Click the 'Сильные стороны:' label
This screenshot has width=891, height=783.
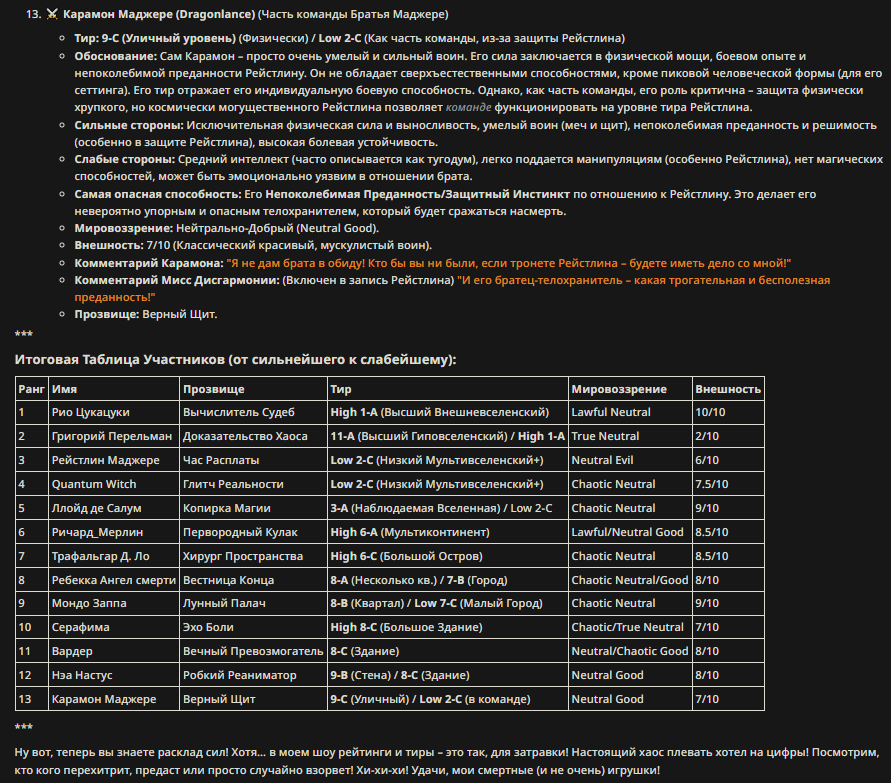click(x=129, y=125)
